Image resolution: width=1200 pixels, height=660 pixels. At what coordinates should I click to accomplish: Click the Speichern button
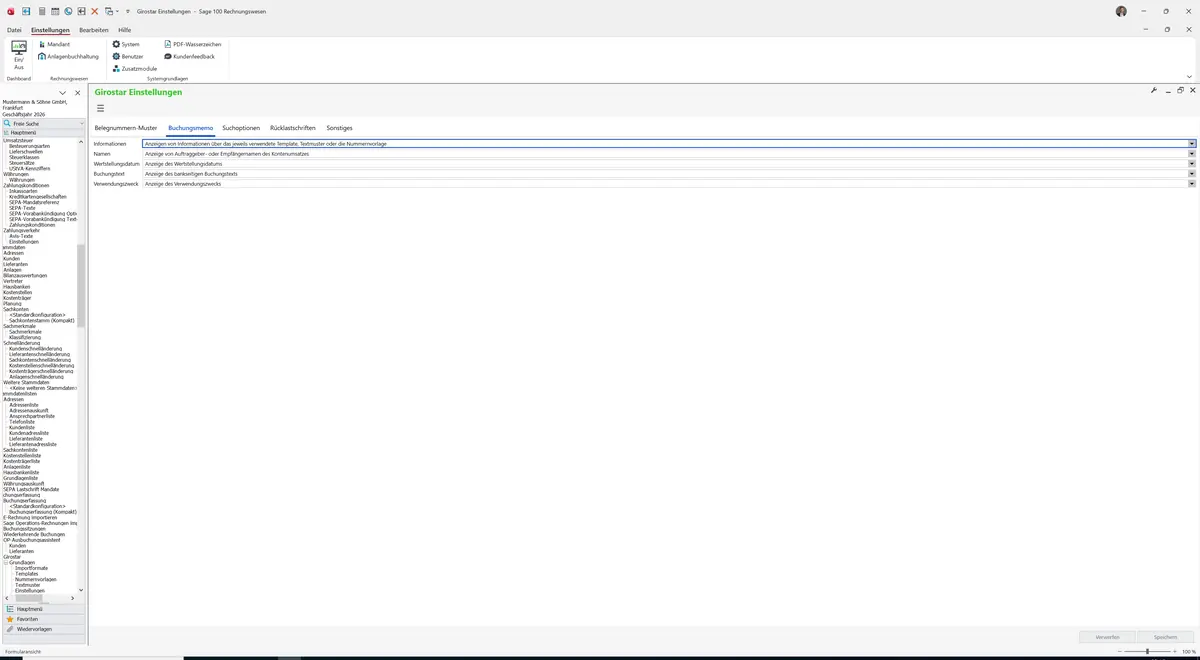1165,636
